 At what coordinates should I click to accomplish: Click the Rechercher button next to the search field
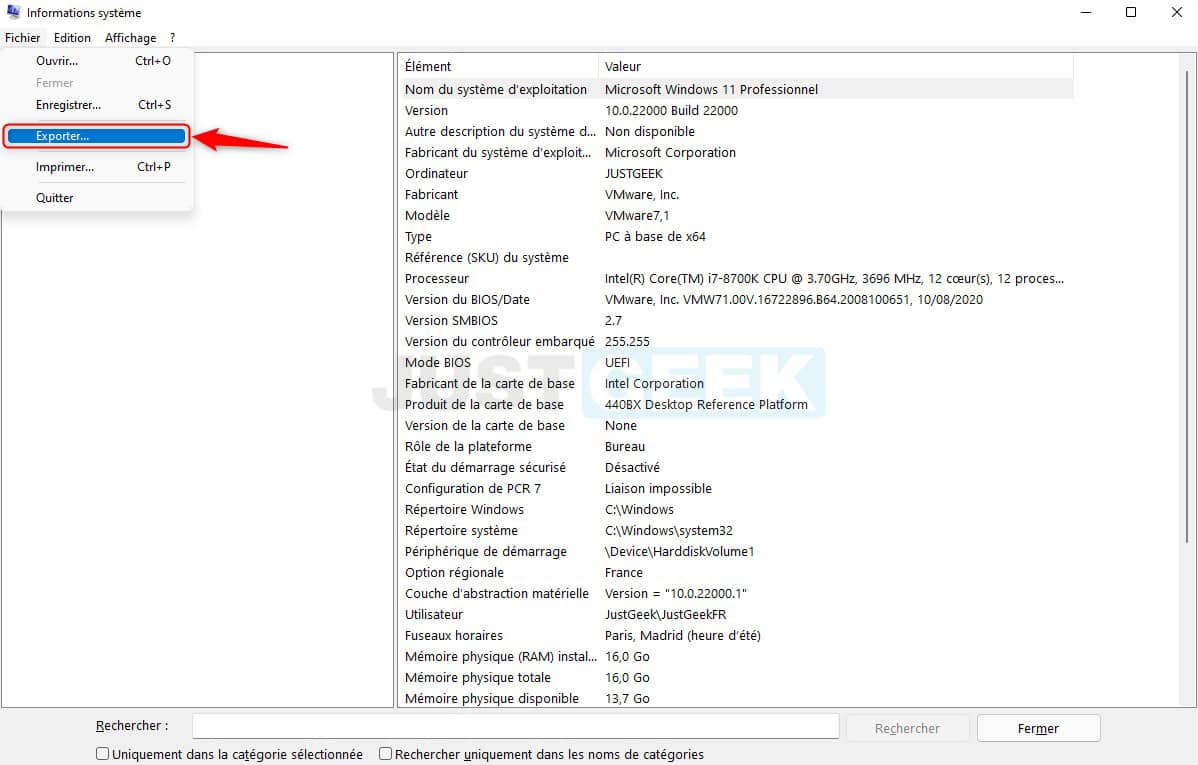click(x=907, y=728)
